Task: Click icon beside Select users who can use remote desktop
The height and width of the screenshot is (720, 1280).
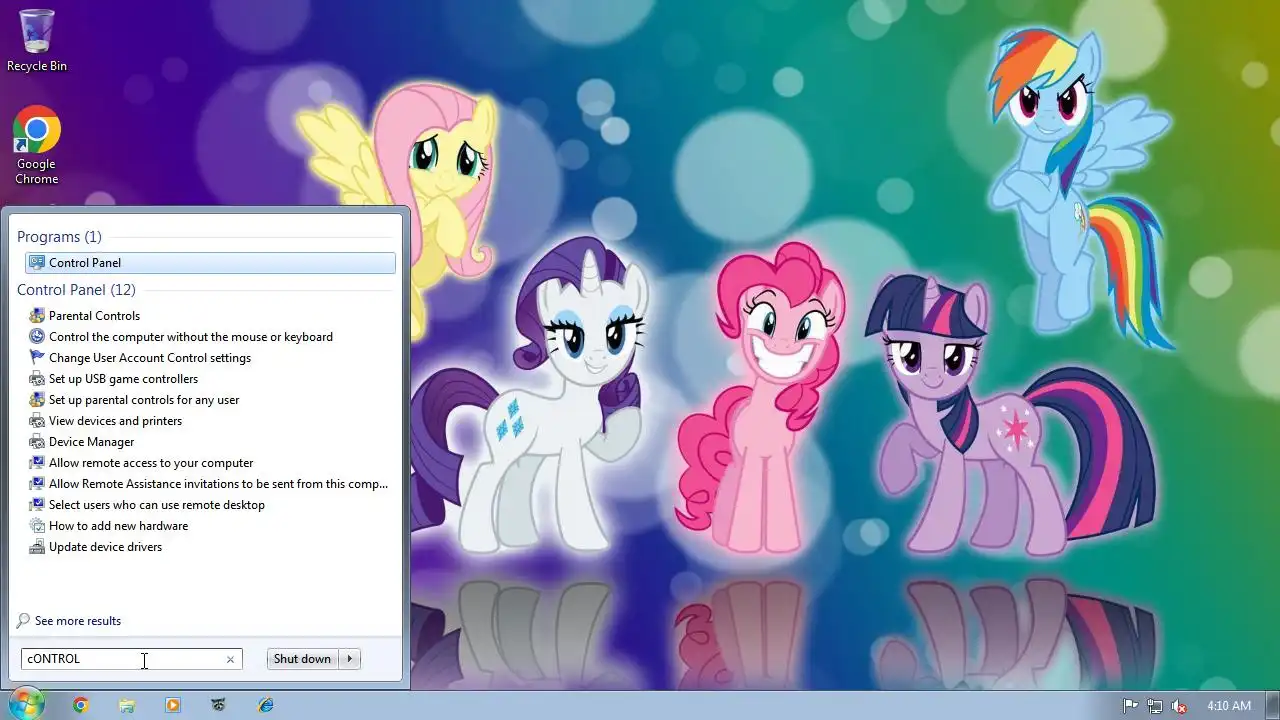Action: (x=37, y=505)
